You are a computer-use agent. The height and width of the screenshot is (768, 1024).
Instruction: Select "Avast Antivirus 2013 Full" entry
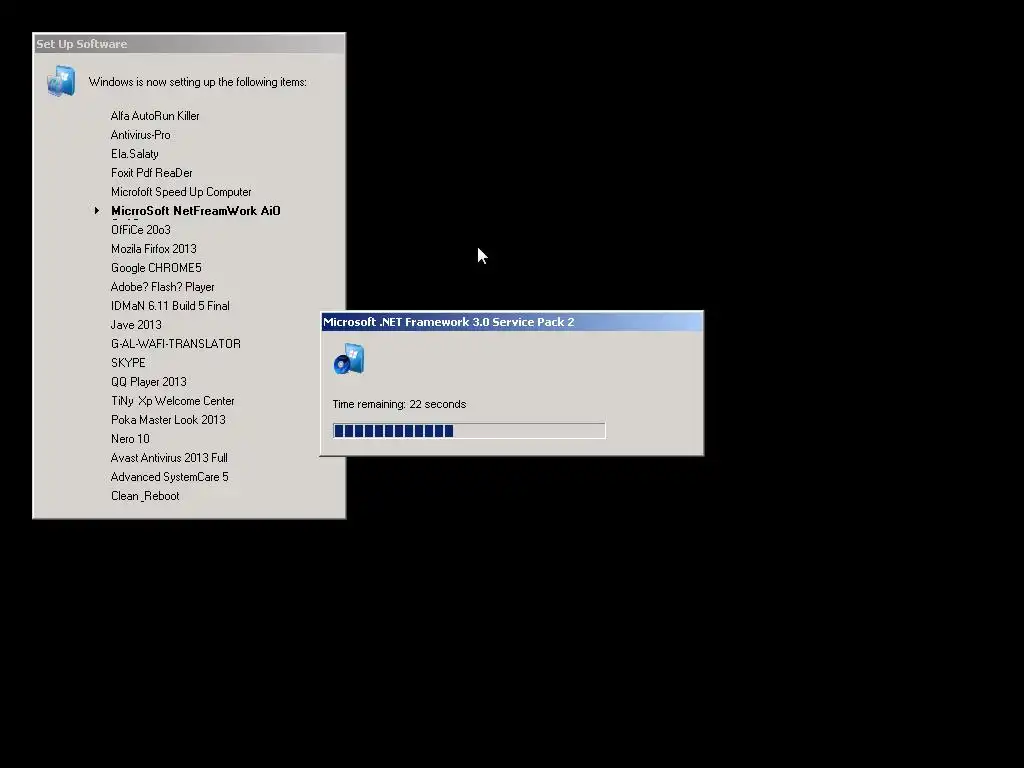coord(169,457)
